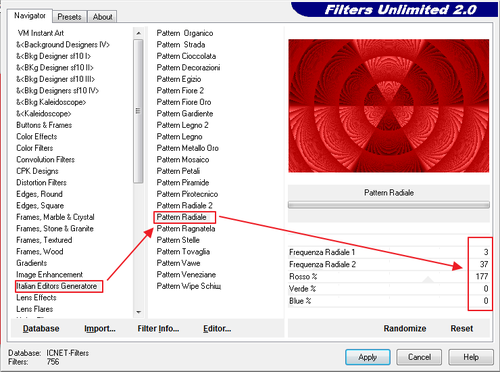Choose Pattern Radiale filter

[182, 217]
